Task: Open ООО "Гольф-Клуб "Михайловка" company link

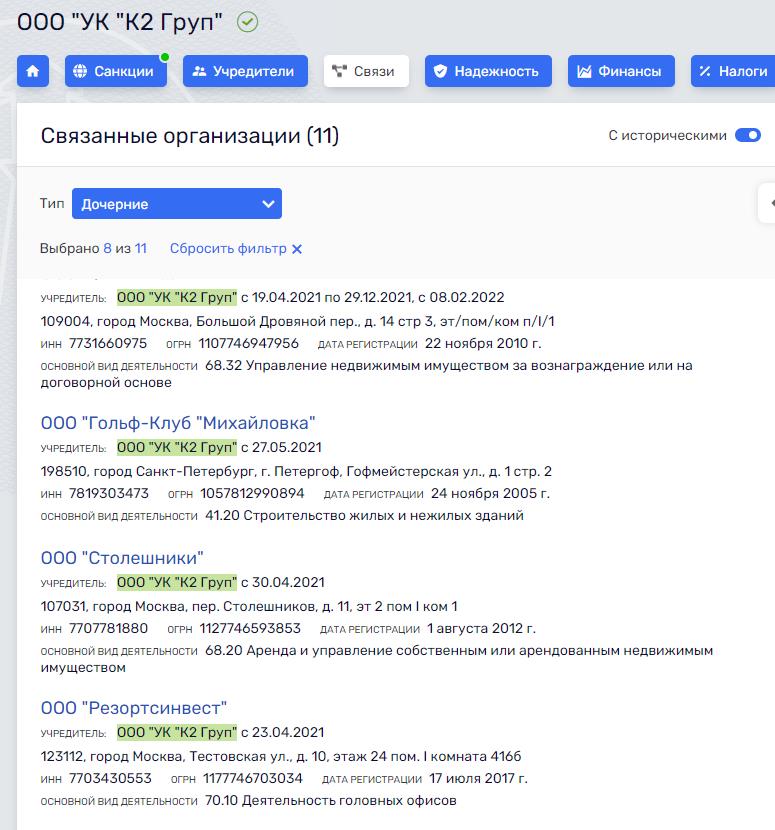Action: [178, 423]
